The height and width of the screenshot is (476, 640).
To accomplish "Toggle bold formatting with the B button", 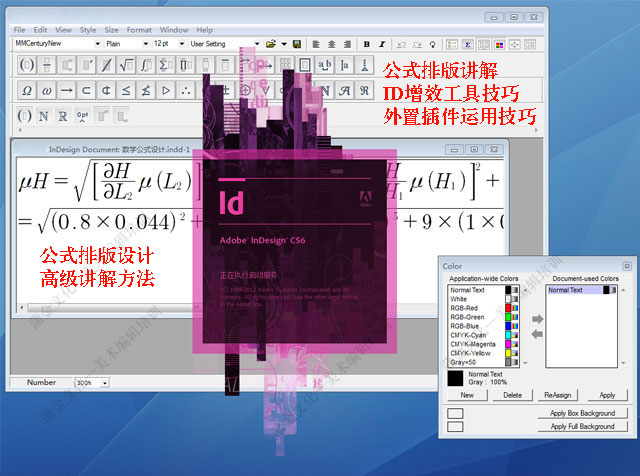I will [x=367, y=44].
